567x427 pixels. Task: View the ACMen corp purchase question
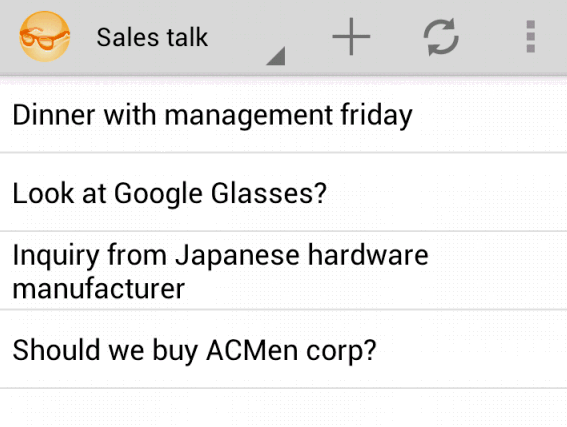click(x=284, y=349)
